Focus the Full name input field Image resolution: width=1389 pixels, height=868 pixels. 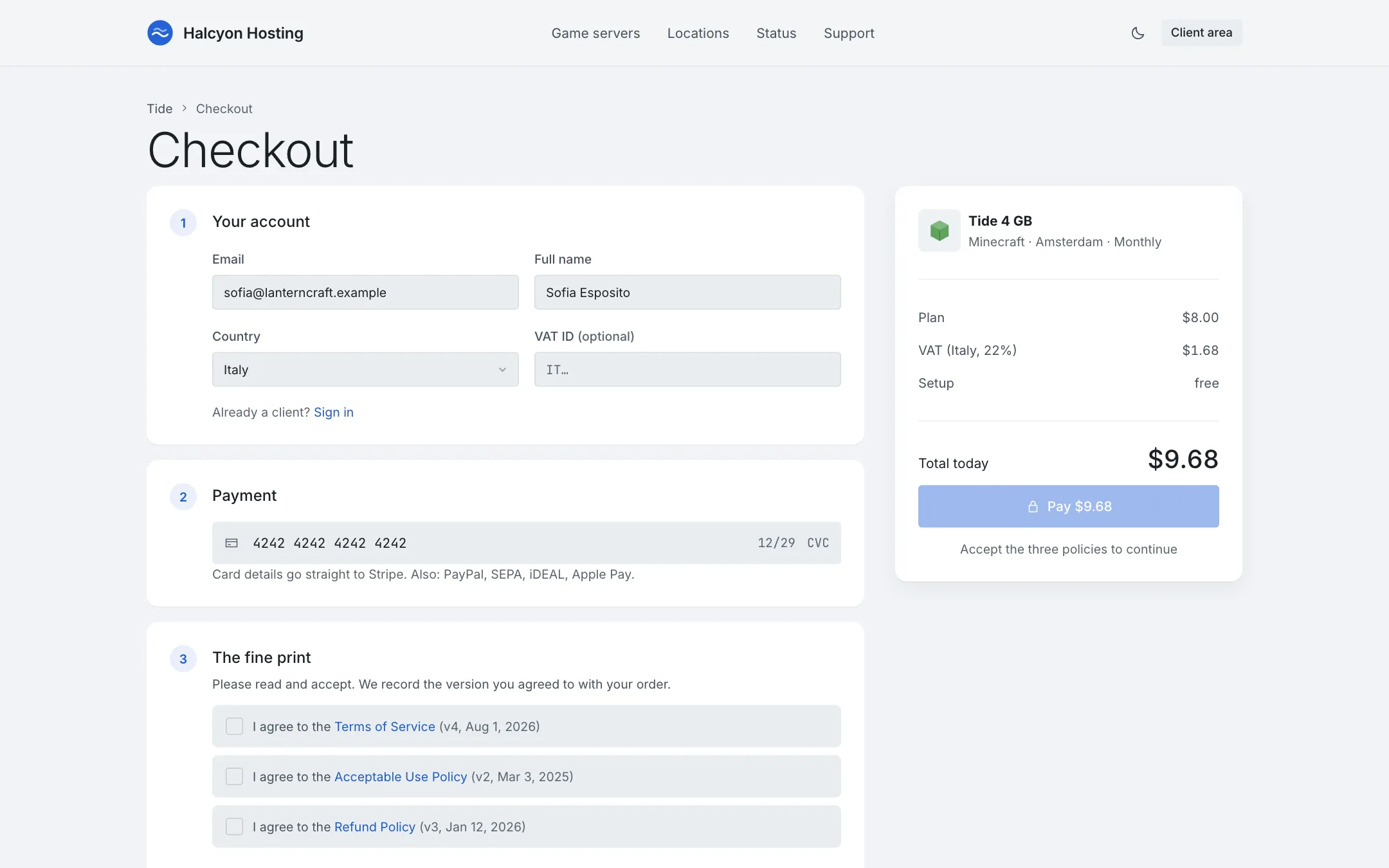[x=687, y=293]
